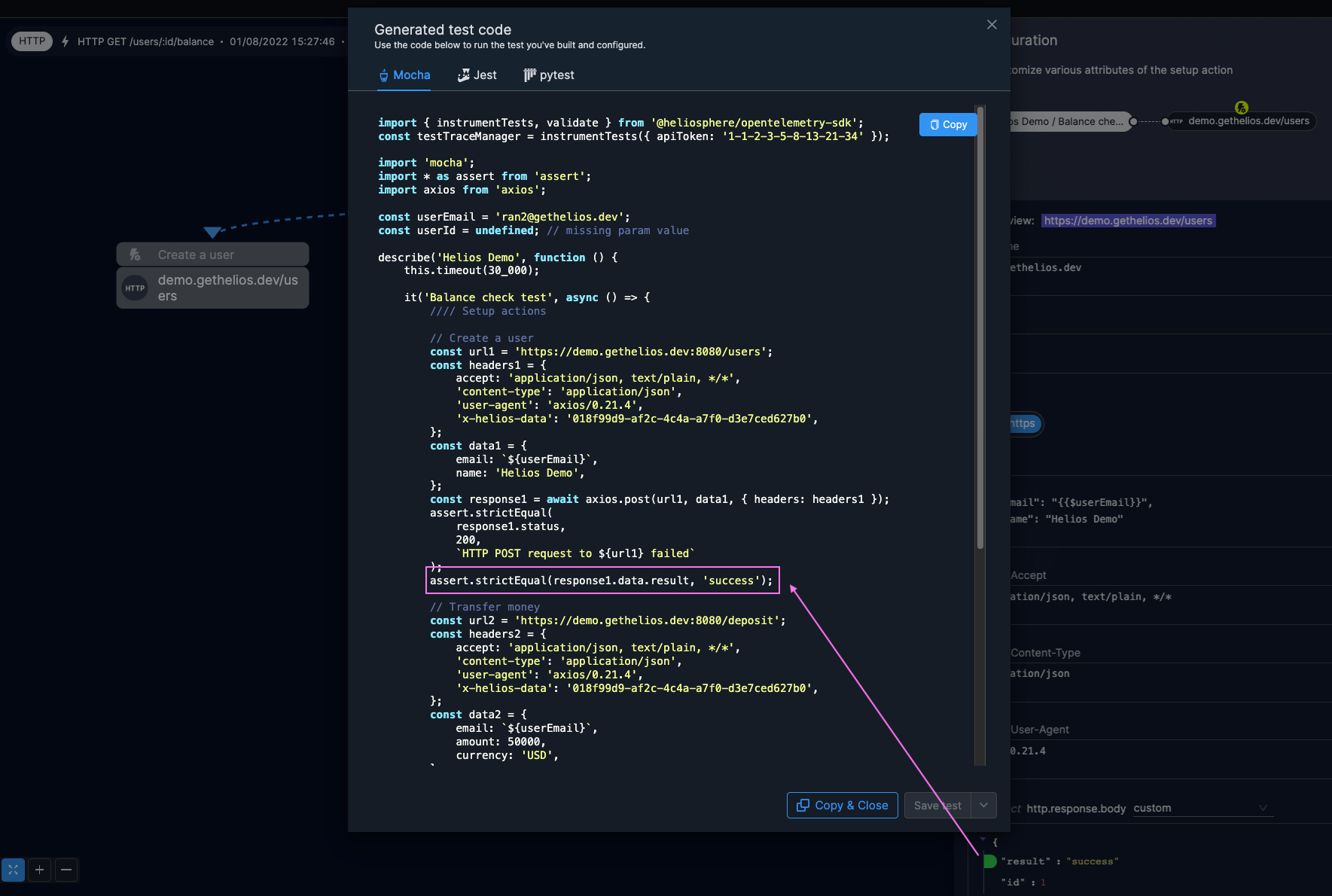Open the https://demo.gethelios.dev/users link
The image size is (1332, 896).
[1128, 221]
